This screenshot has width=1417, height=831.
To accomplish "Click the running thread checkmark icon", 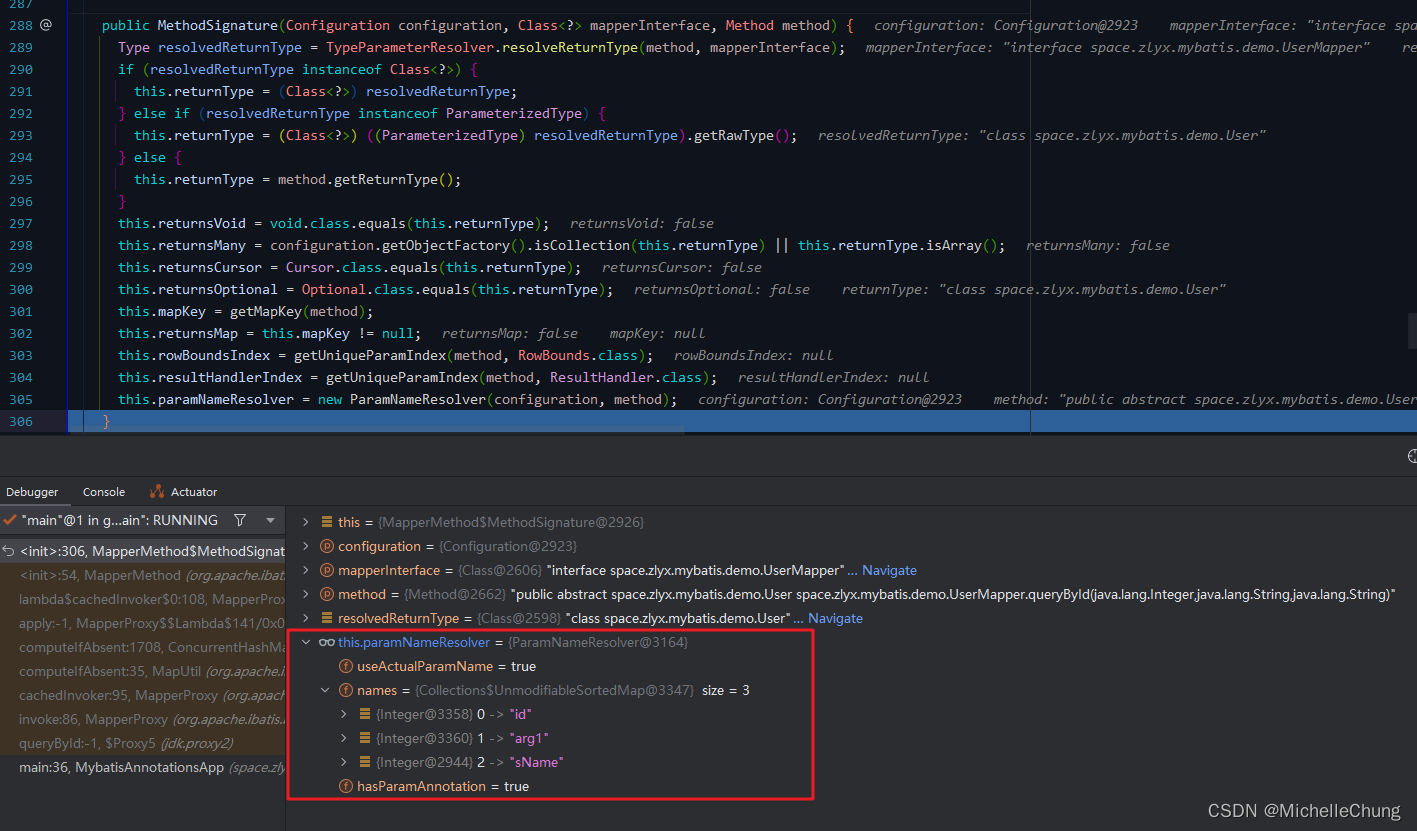I will pos(10,520).
